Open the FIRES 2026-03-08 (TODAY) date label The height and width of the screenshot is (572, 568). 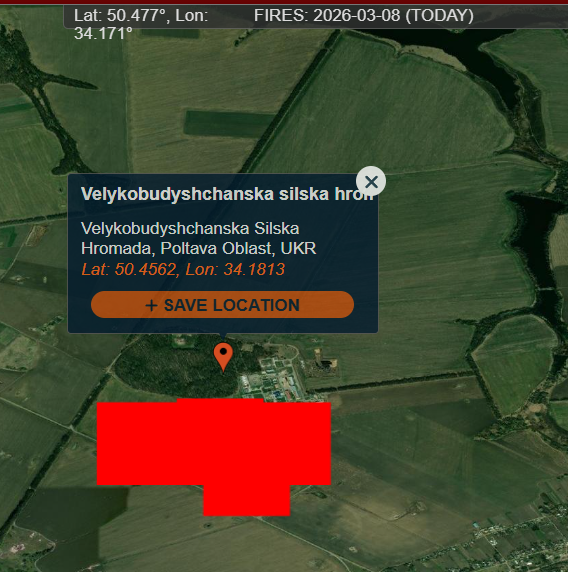[x=364, y=16]
